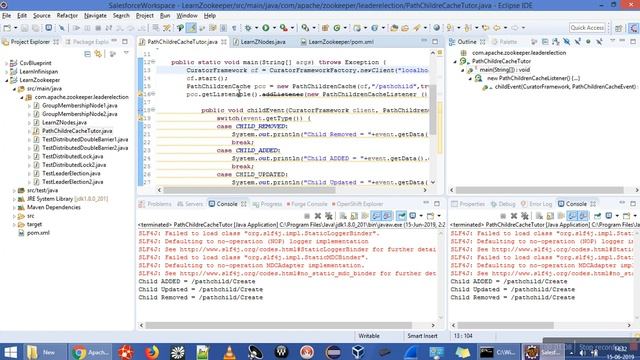Click the Run Last Tool red toolbox icon

click(283, 28)
